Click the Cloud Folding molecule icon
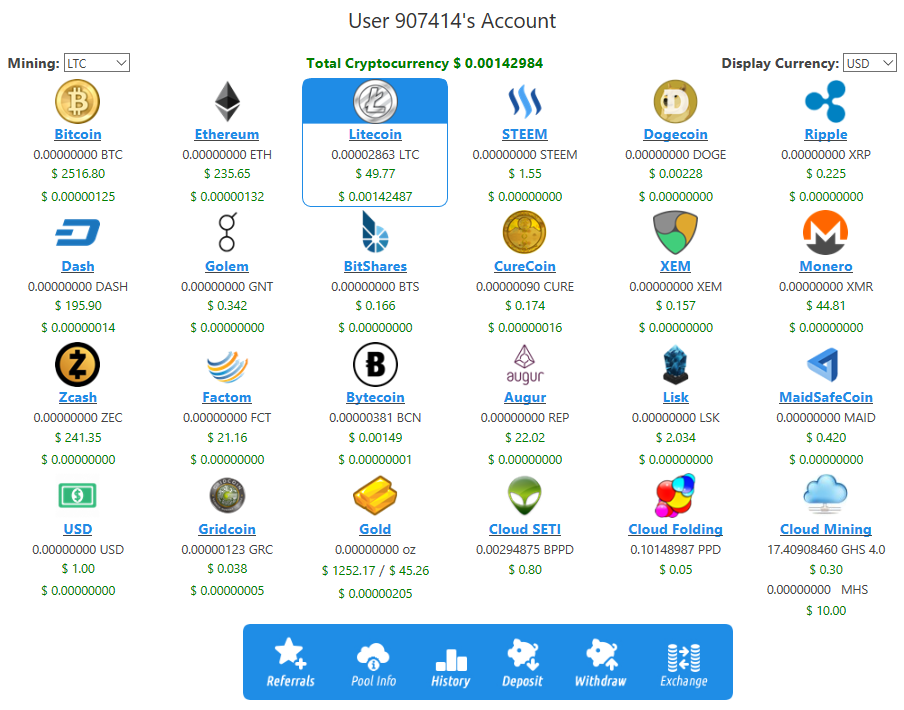Screen dimensions: 904x710 tap(675, 496)
